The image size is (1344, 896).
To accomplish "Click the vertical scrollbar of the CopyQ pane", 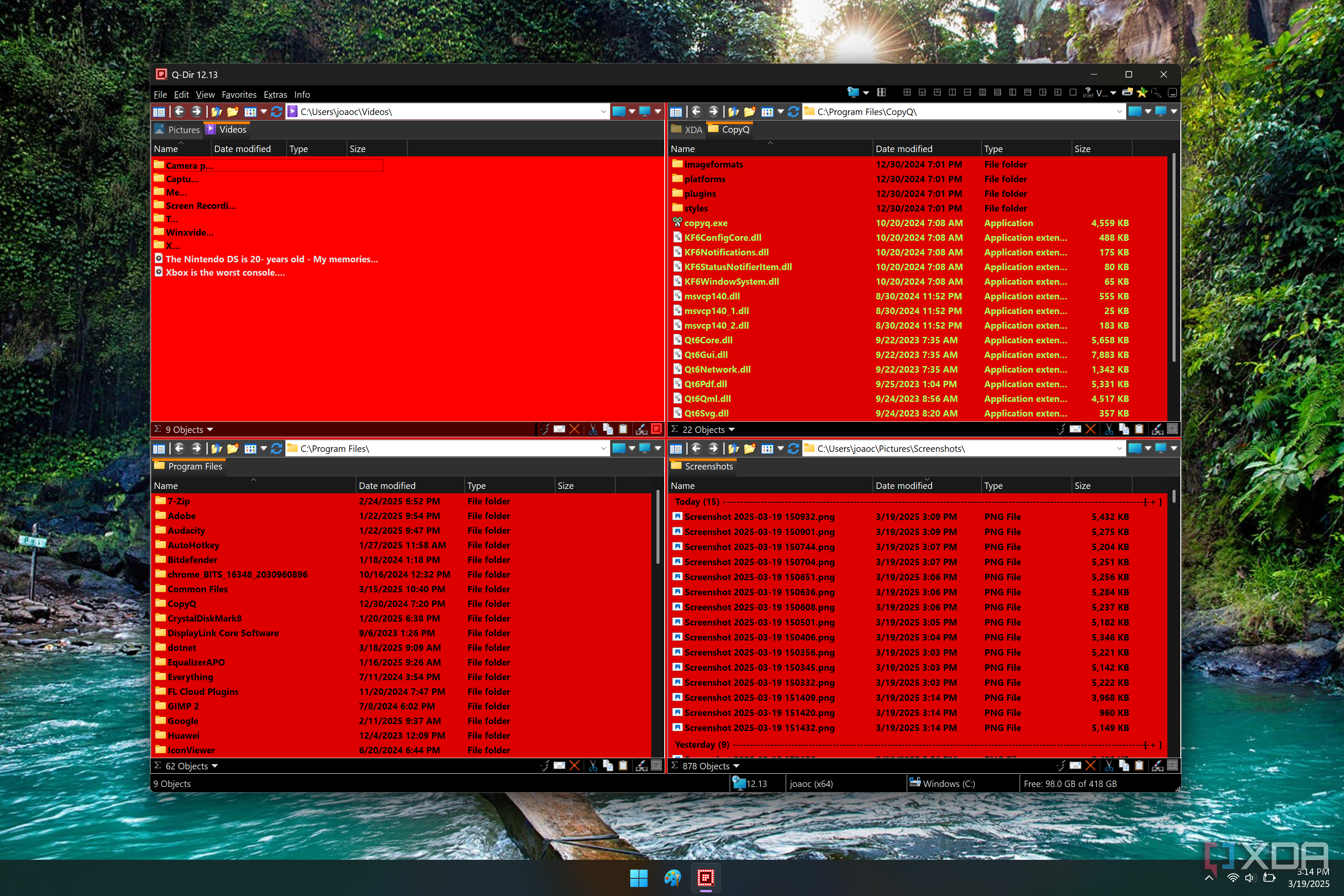I will click(x=1174, y=257).
